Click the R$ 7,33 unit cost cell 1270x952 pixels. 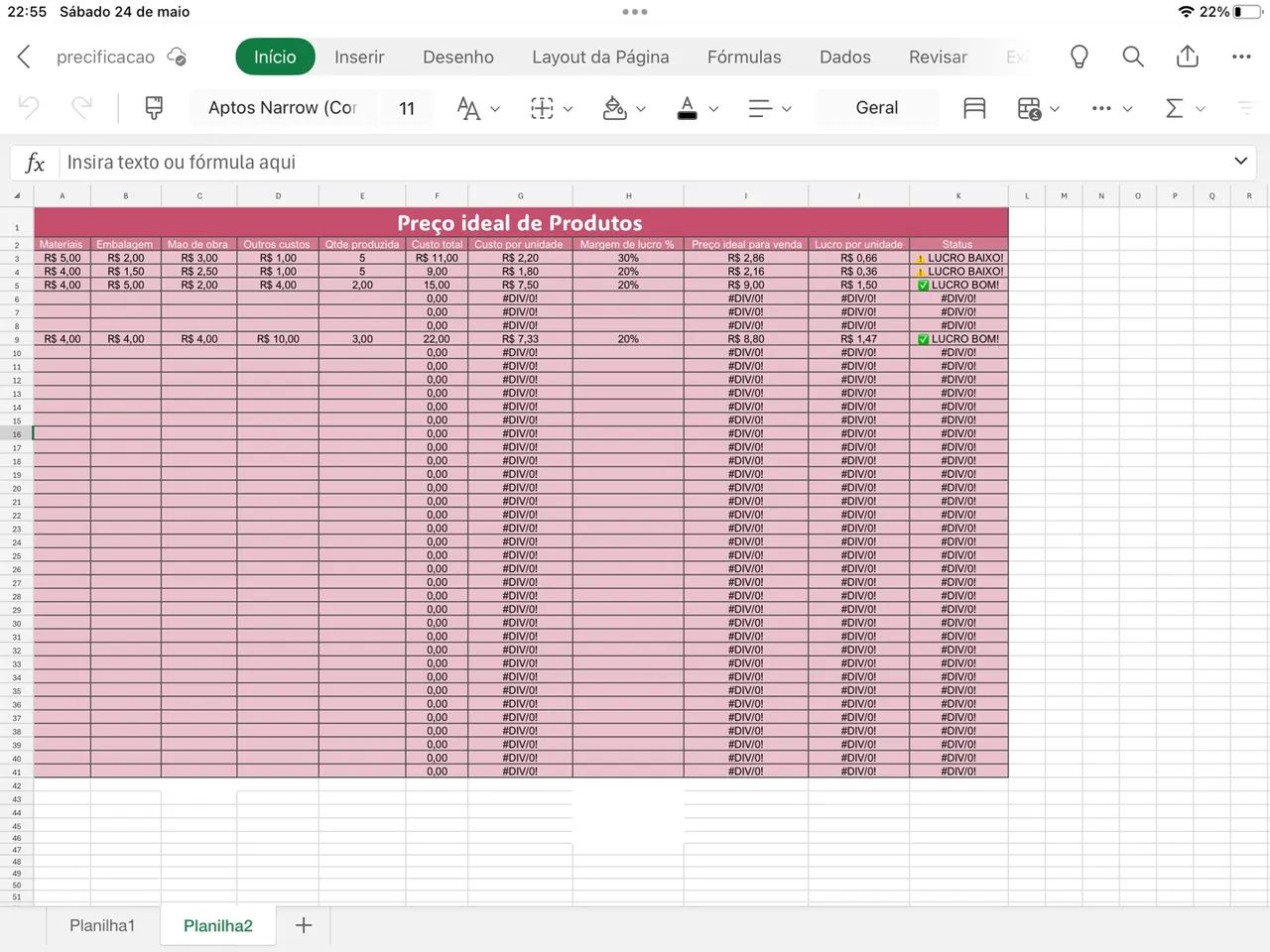[520, 339]
